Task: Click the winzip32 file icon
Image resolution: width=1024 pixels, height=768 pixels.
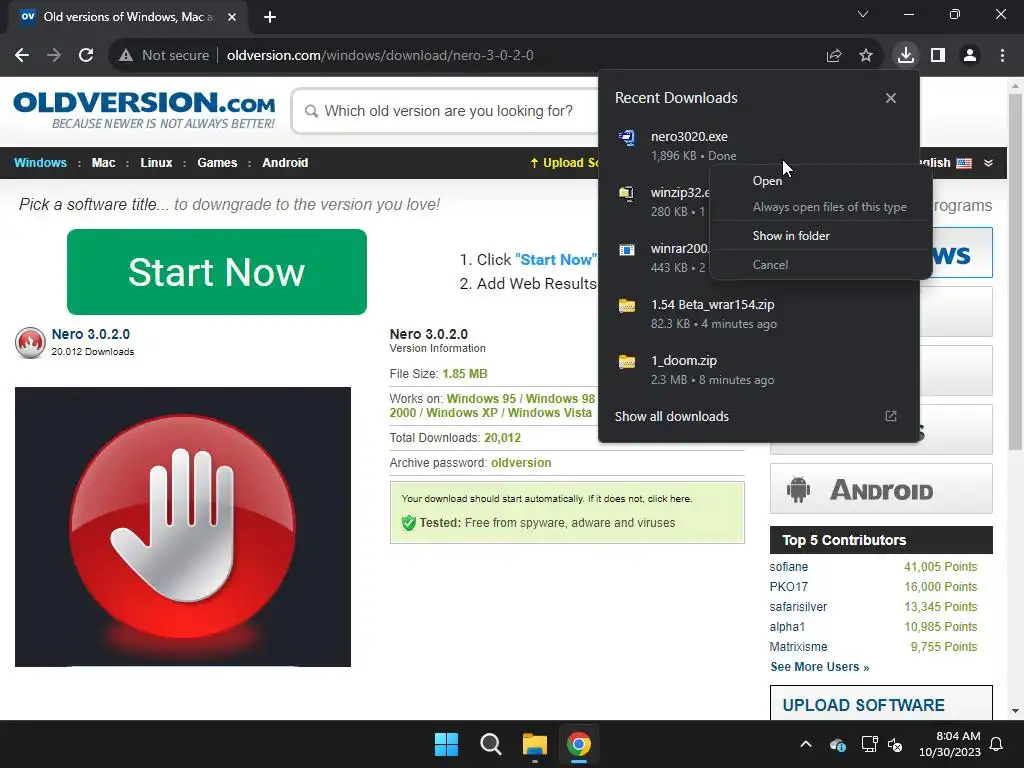Action: [x=627, y=193]
